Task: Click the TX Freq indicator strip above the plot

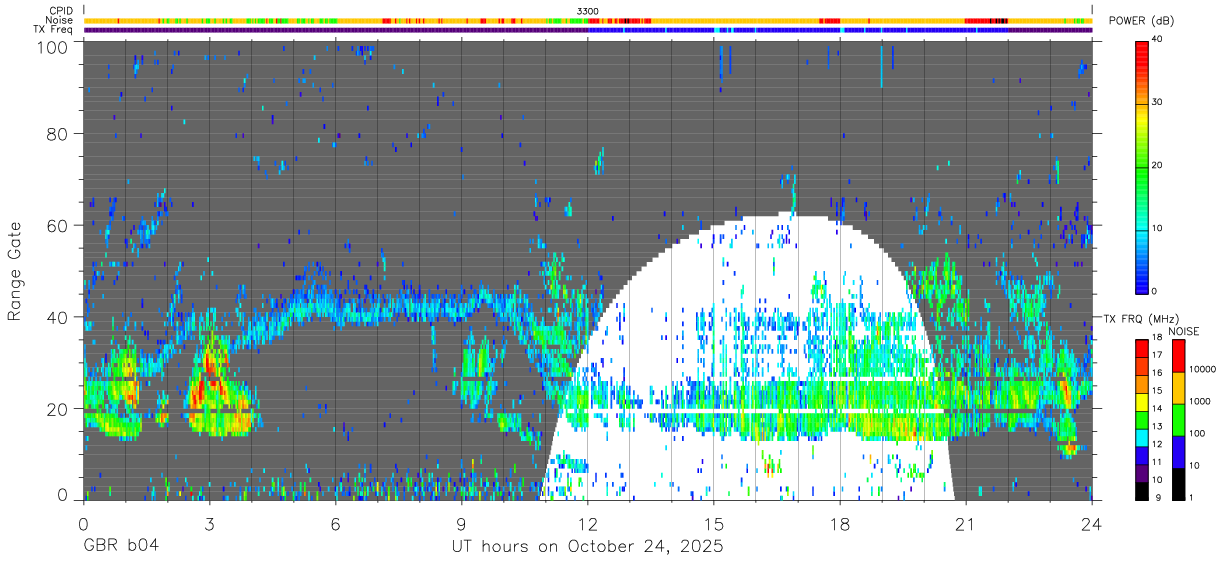Action: pos(588,30)
